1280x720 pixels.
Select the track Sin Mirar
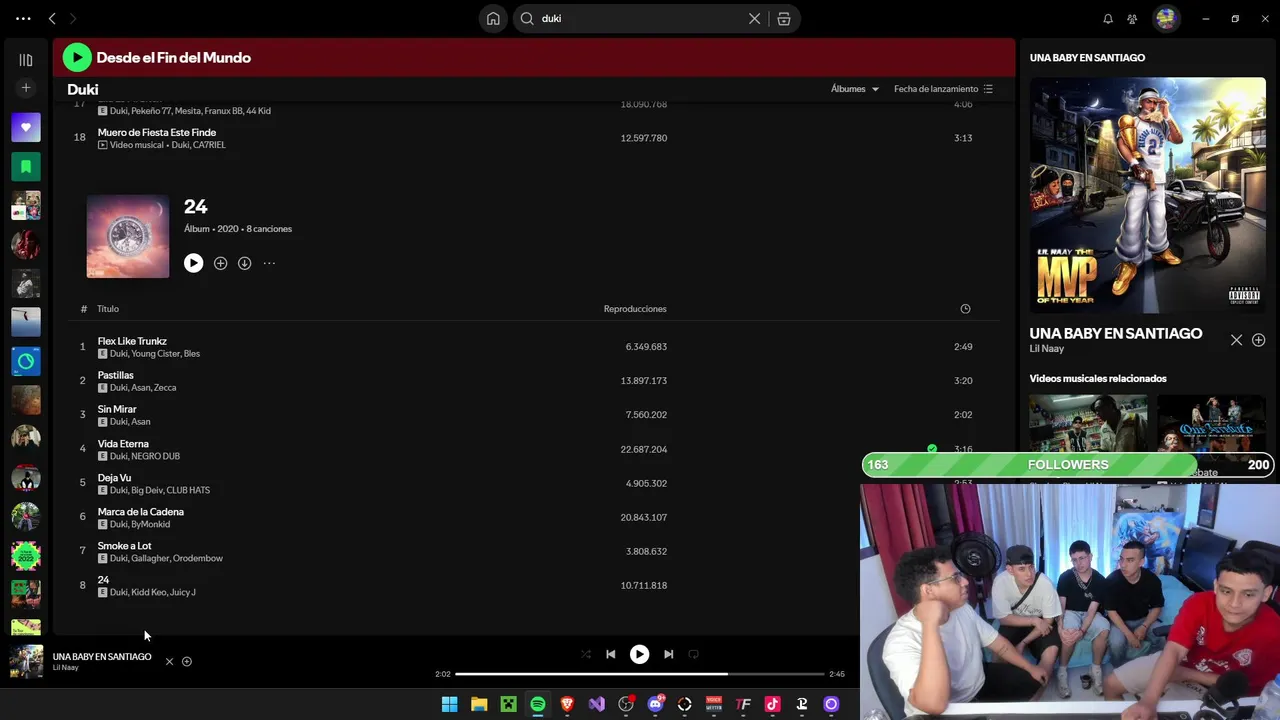pos(117,409)
